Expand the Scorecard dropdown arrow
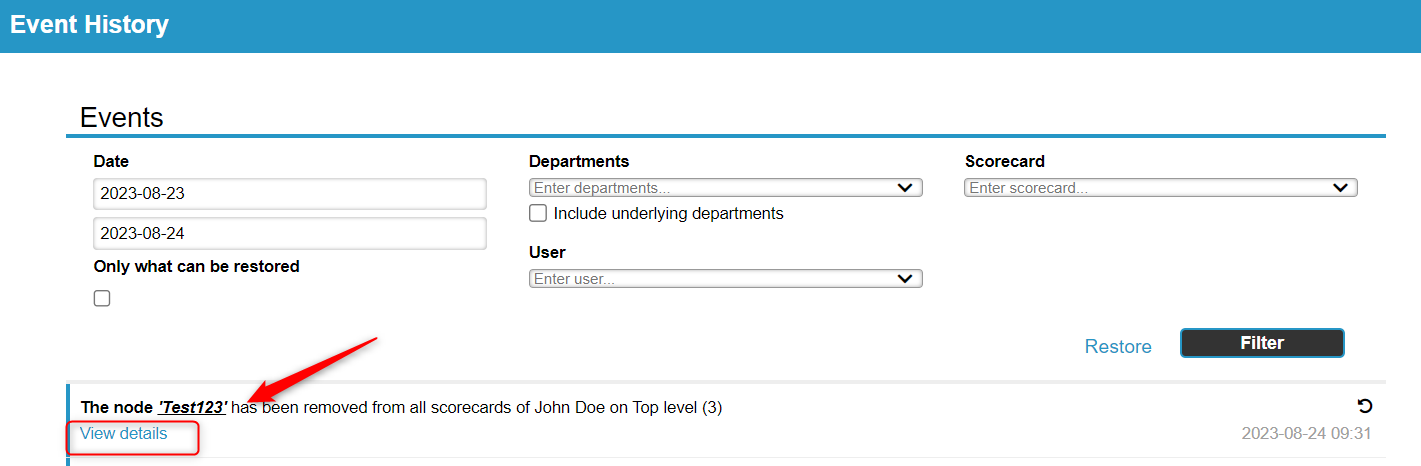This screenshot has height=466, width=1421. tap(1340, 188)
